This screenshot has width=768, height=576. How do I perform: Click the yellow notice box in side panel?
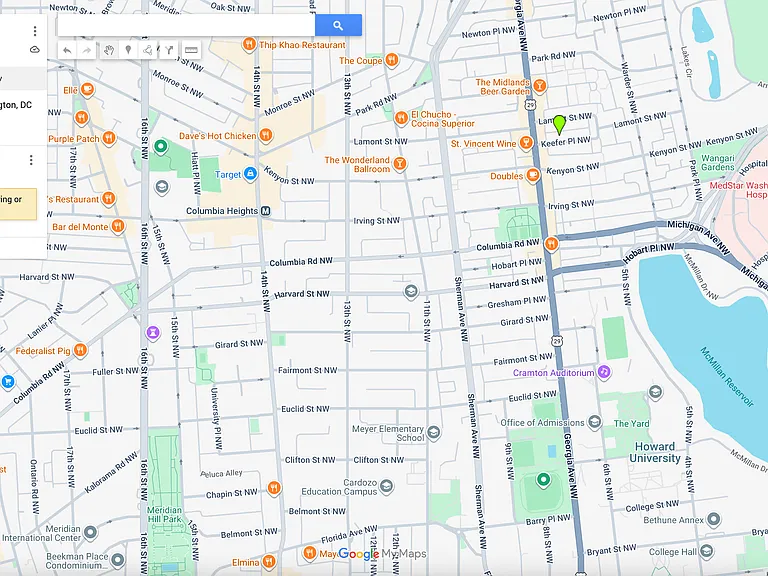pos(18,204)
